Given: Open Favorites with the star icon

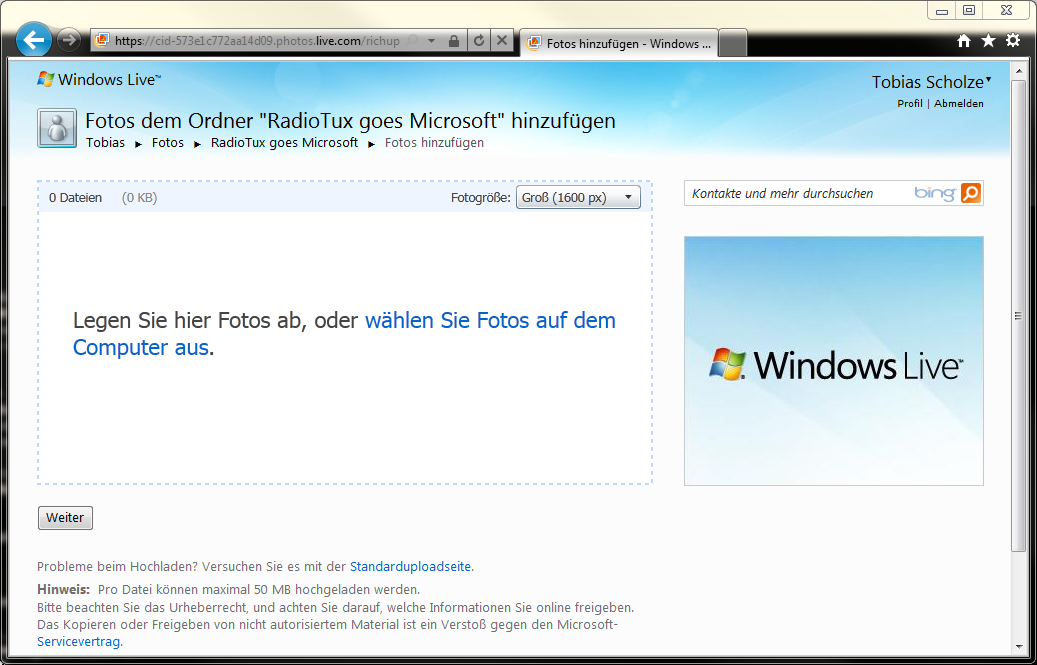Looking at the screenshot, I should tap(988, 41).
